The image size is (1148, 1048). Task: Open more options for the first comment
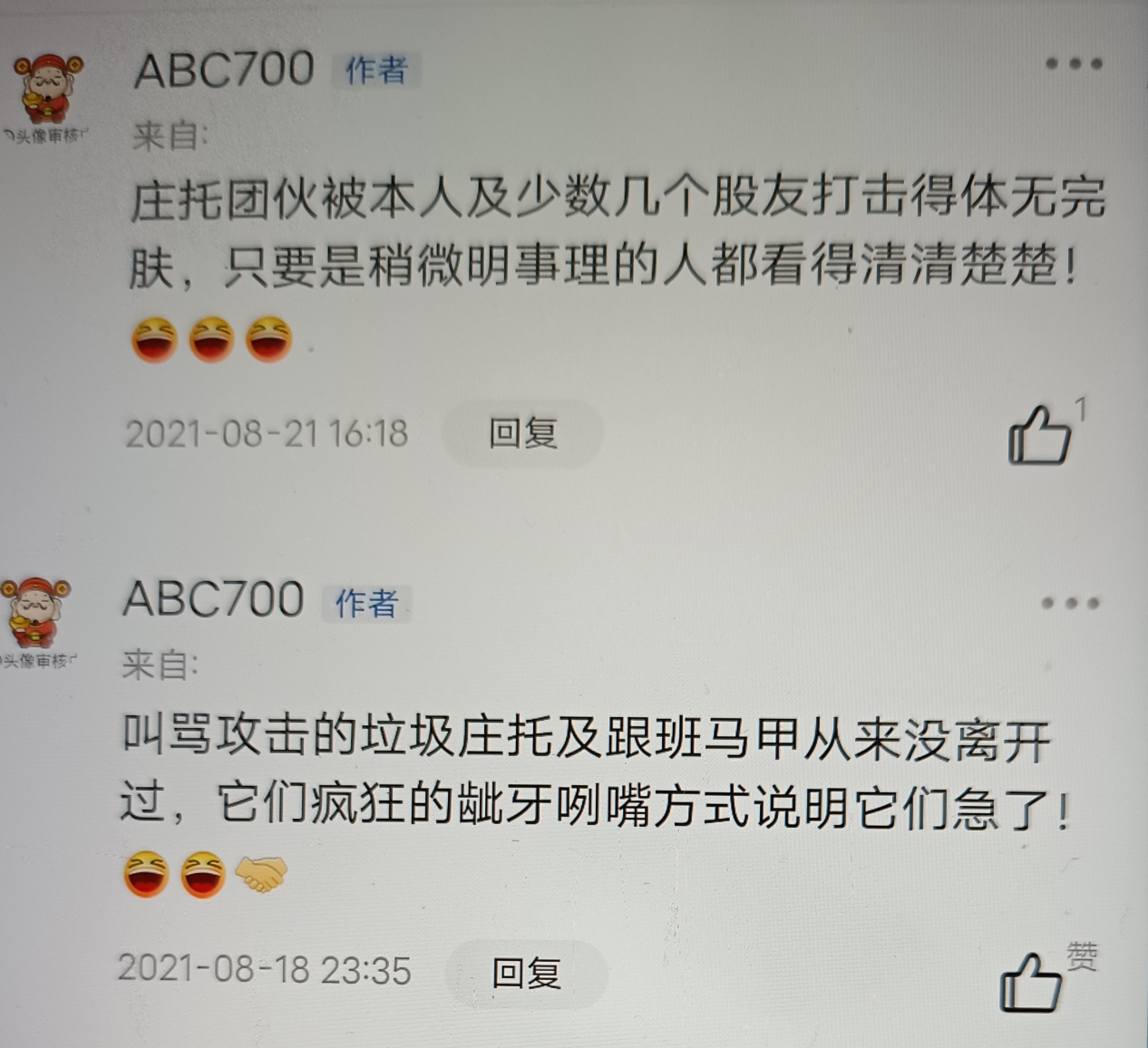coord(1074,64)
